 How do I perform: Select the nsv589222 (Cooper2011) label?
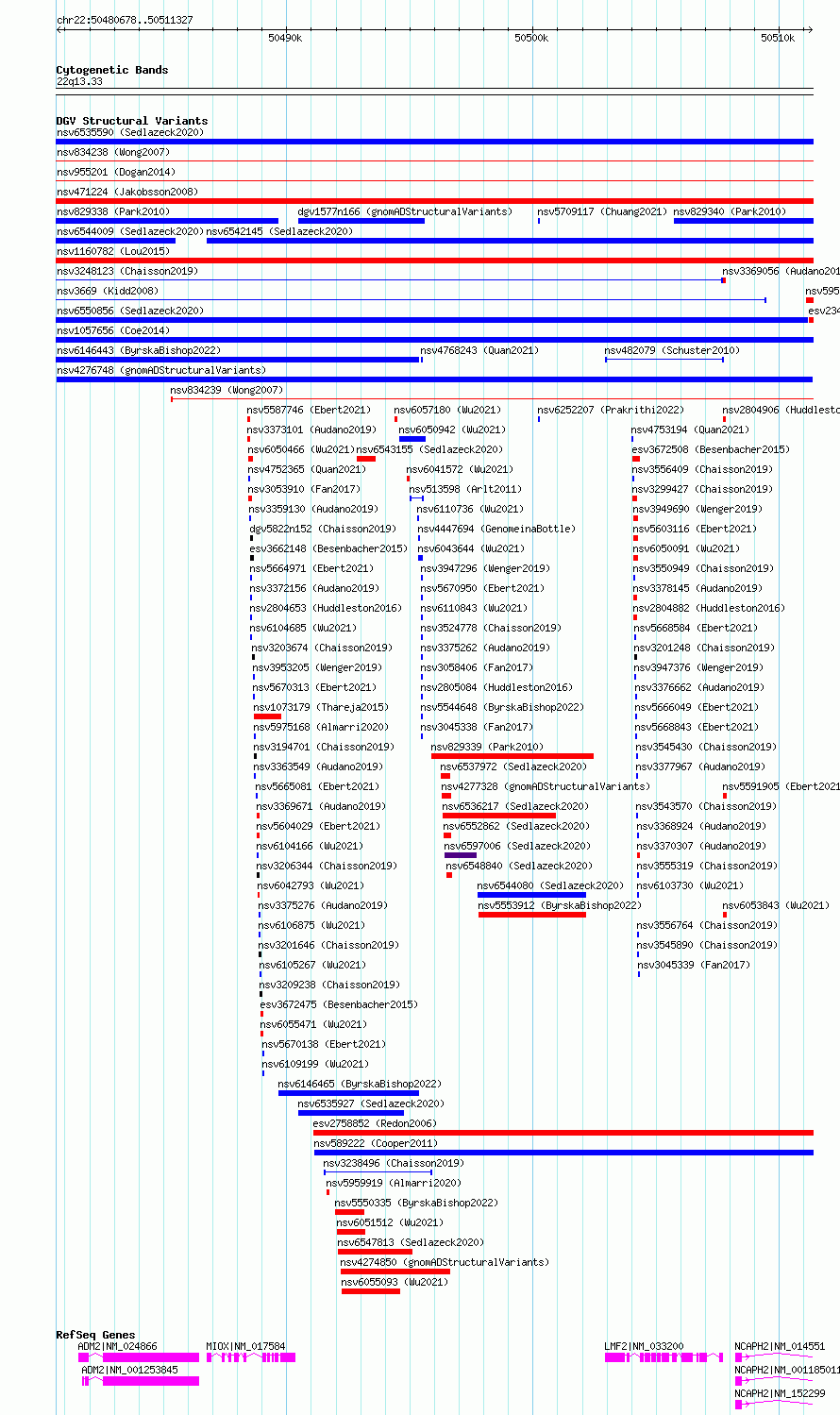pos(376,1143)
